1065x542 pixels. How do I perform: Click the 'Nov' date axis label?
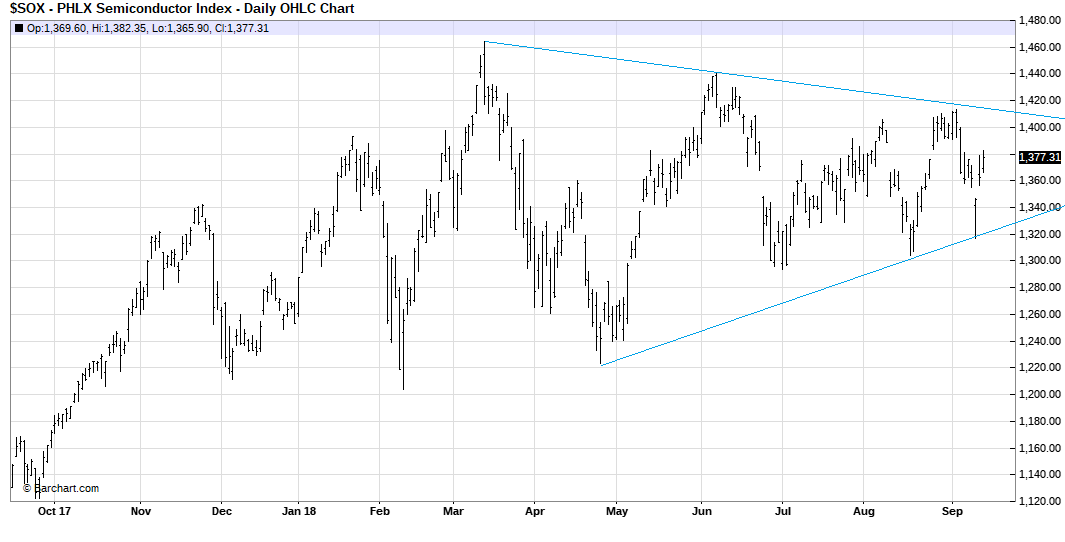pos(141,511)
